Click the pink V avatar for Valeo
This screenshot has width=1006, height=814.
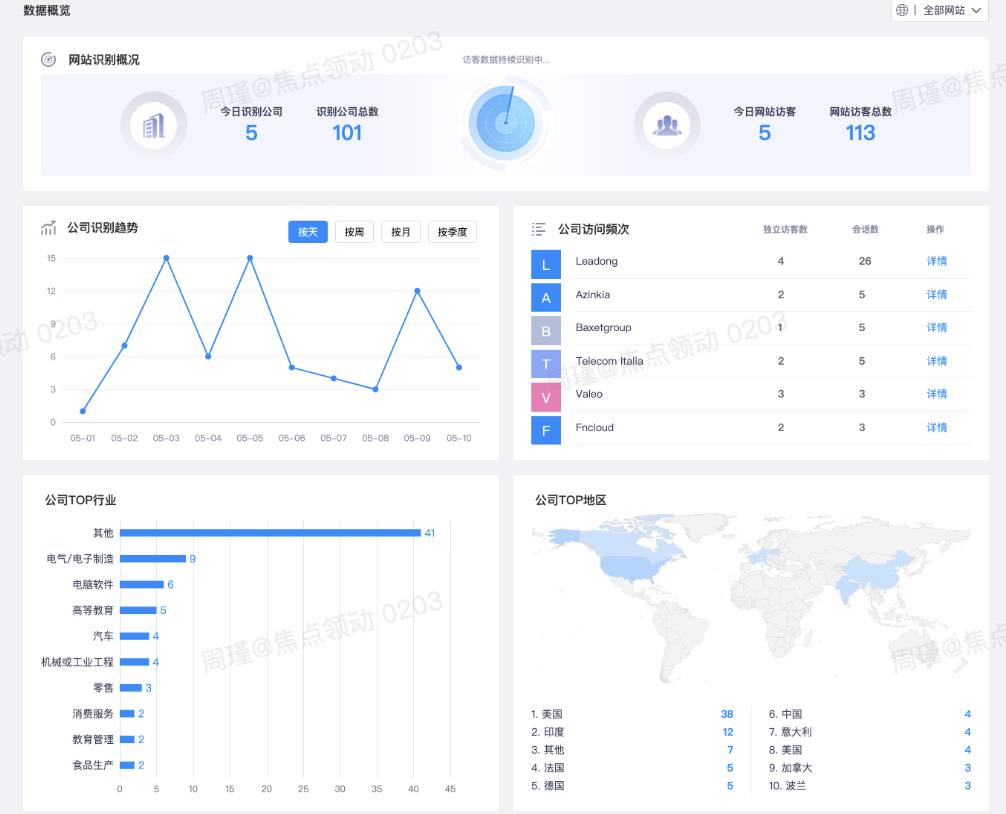tap(546, 397)
